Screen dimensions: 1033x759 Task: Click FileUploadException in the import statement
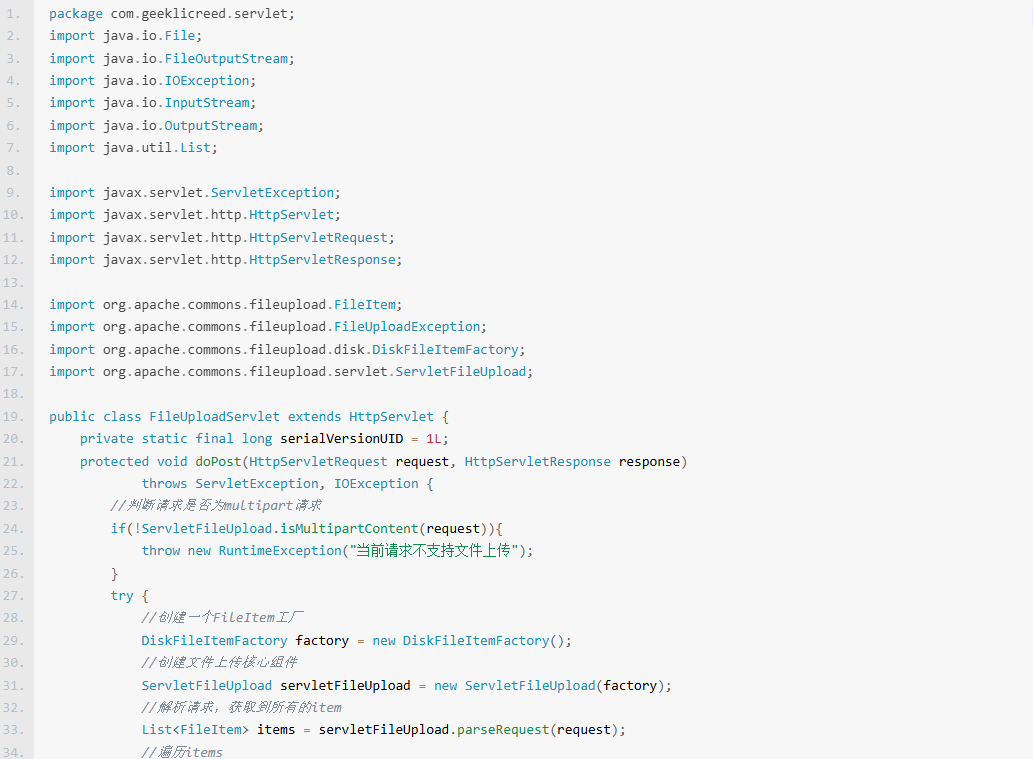(407, 327)
